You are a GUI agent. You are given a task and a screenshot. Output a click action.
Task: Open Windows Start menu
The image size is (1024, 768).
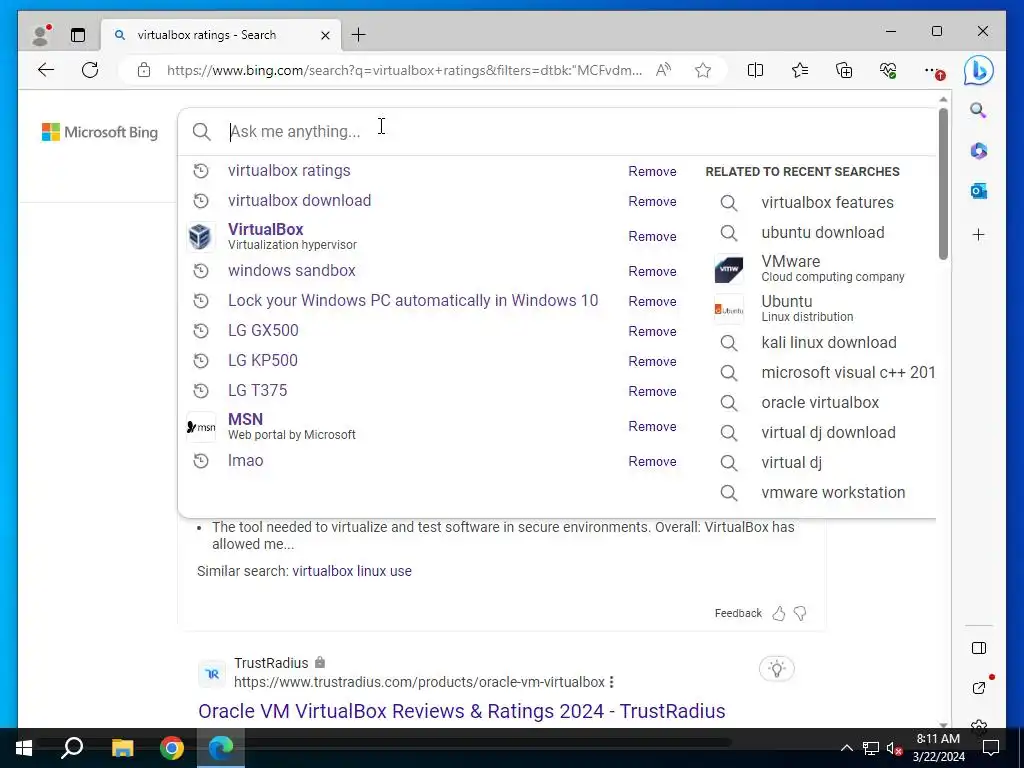click(x=24, y=748)
